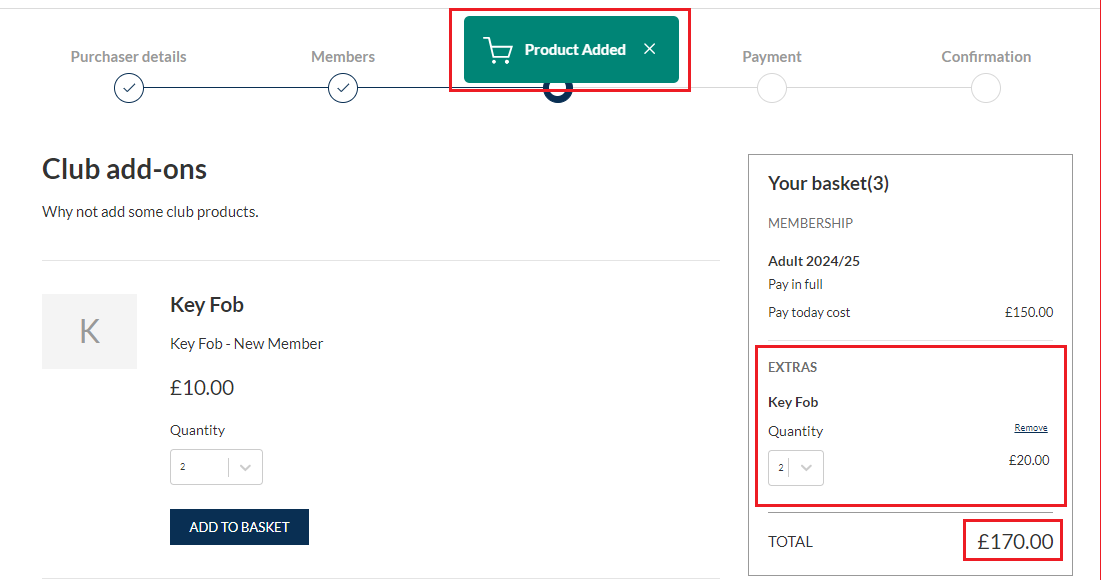Click the Key Fob product title
Viewport: 1101px width, 580px height.
pos(206,305)
